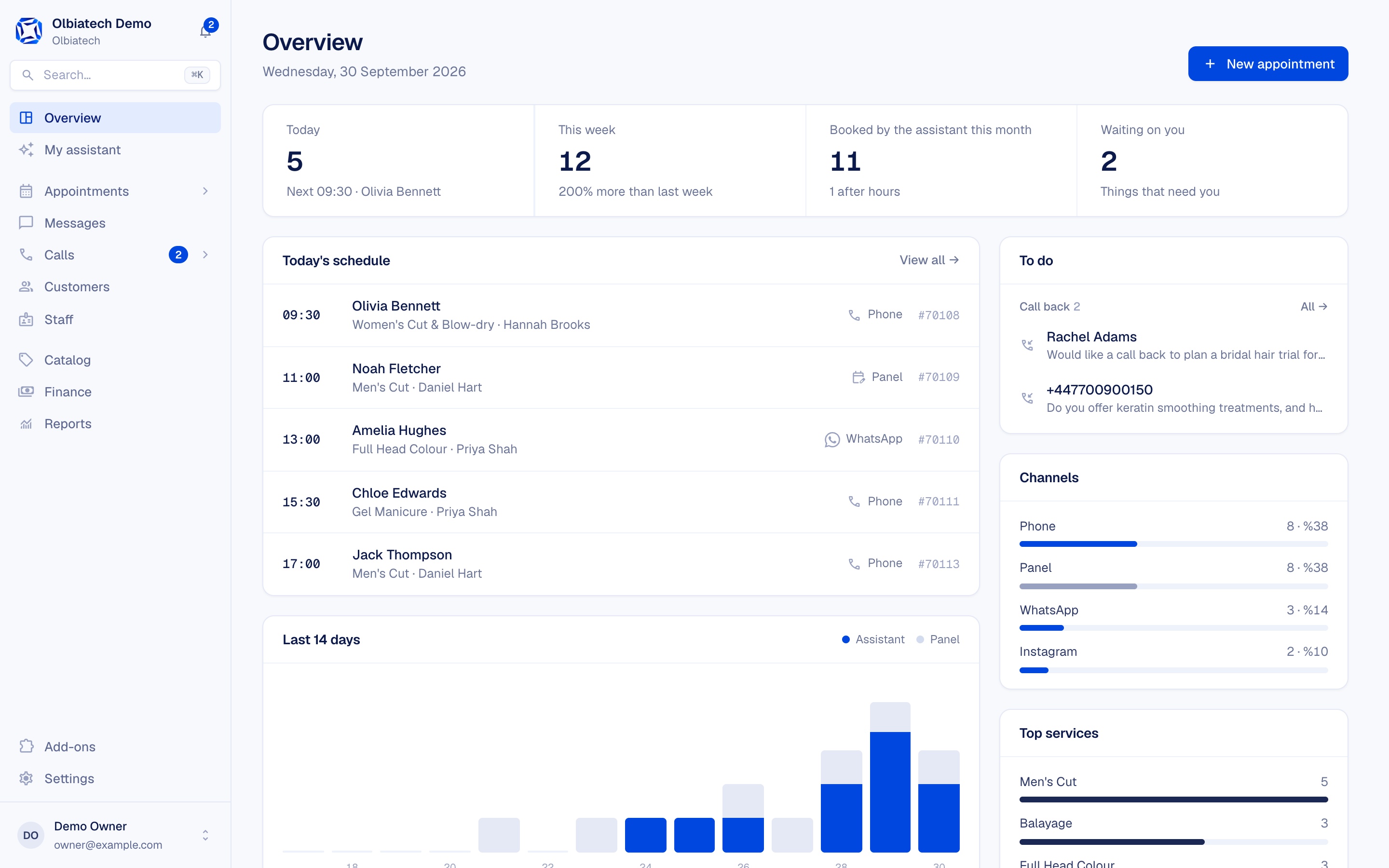Click the Finance cash icon
The width and height of the screenshot is (1389, 868).
pyautogui.click(x=26, y=392)
